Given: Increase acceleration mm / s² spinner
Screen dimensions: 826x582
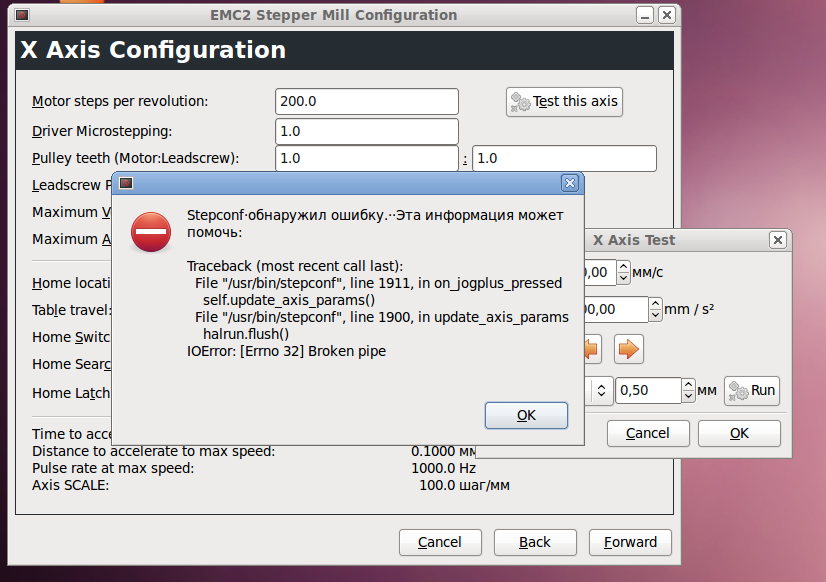Looking at the screenshot, I should tap(655, 303).
